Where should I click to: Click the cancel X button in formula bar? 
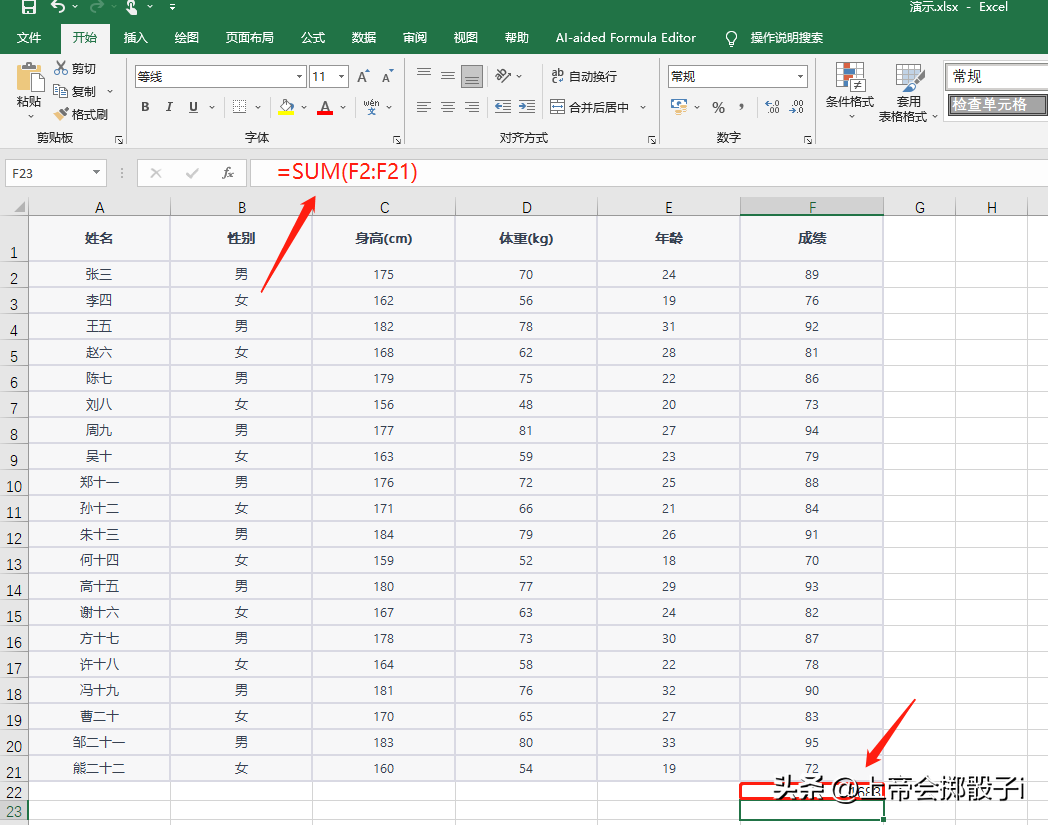click(x=156, y=173)
